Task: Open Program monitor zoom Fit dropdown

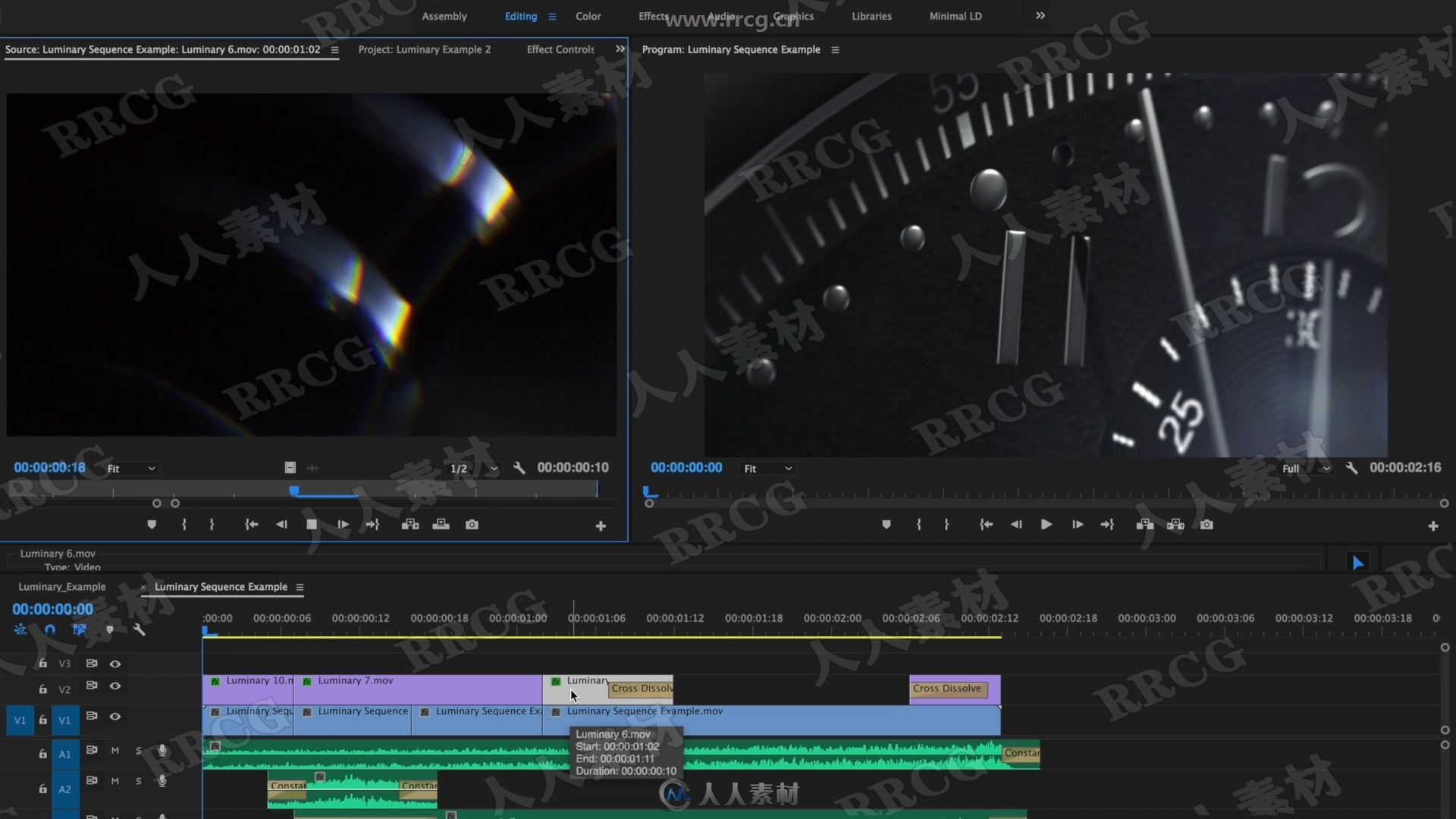Action: pyautogui.click(x=767, y=469)
